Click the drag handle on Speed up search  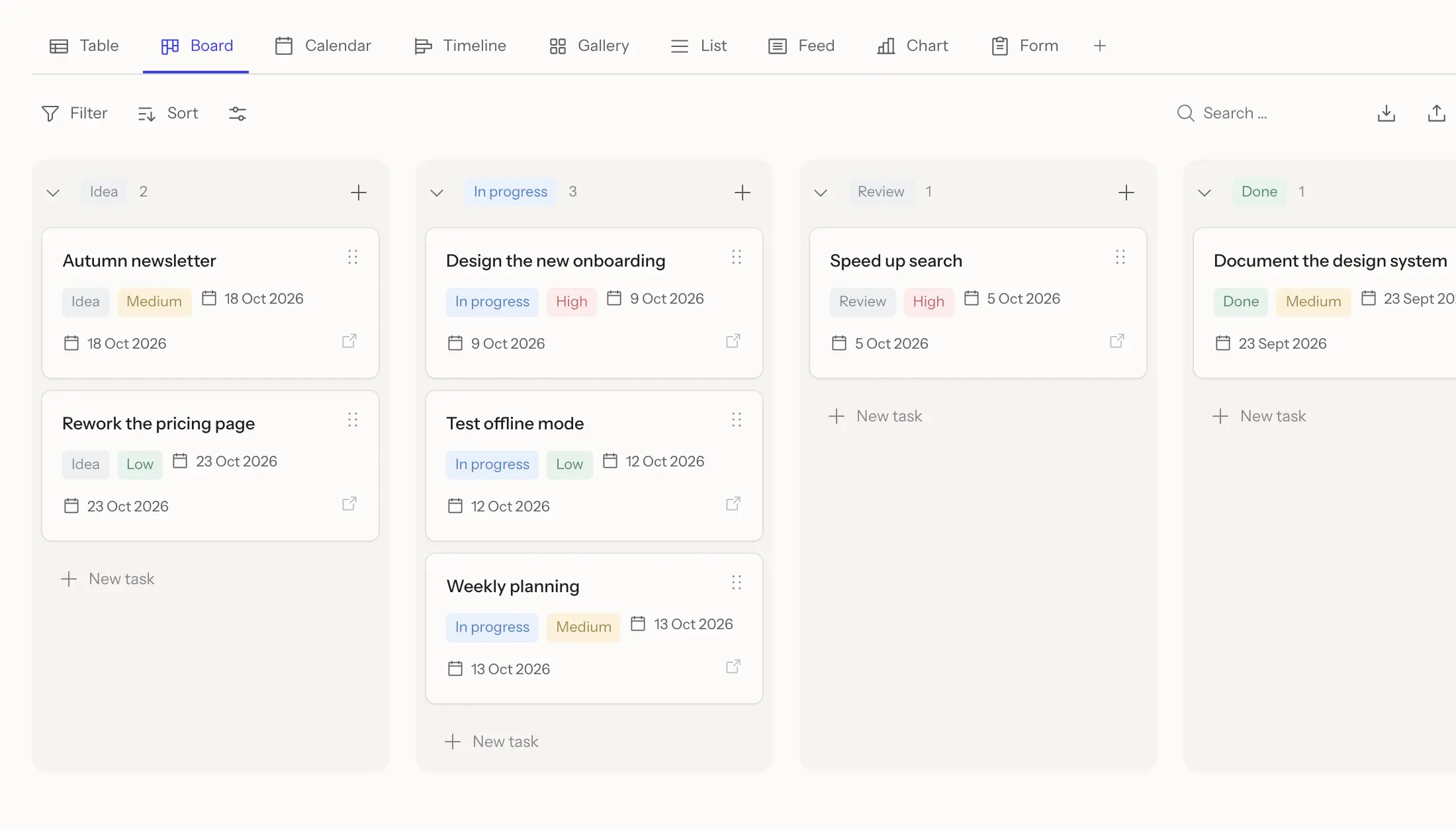tap(1120, 257)
